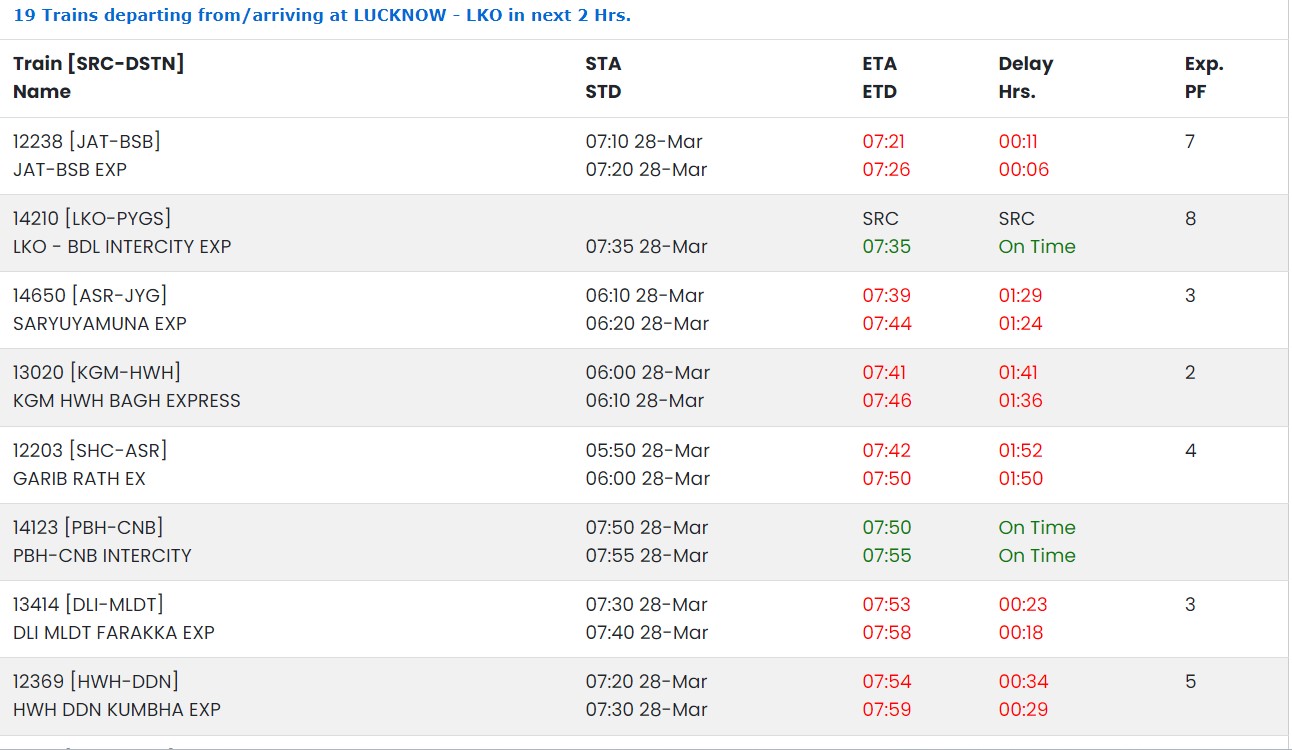Viewport: 1292px width, 750px height.
Task: Click the 'ETA' column header
Action: pos(880,63)
